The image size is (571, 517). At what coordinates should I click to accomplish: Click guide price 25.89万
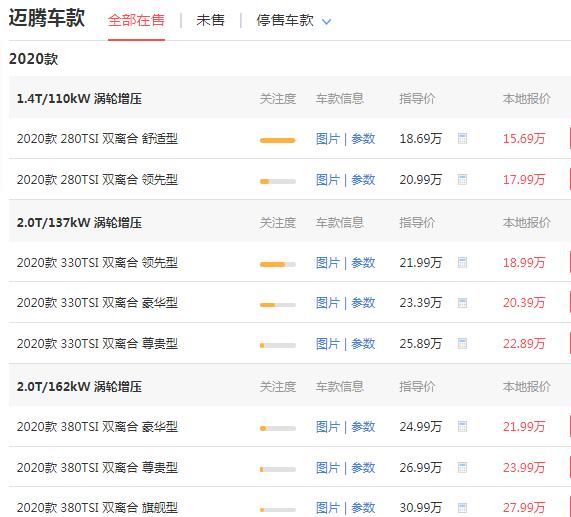point(421,343)
